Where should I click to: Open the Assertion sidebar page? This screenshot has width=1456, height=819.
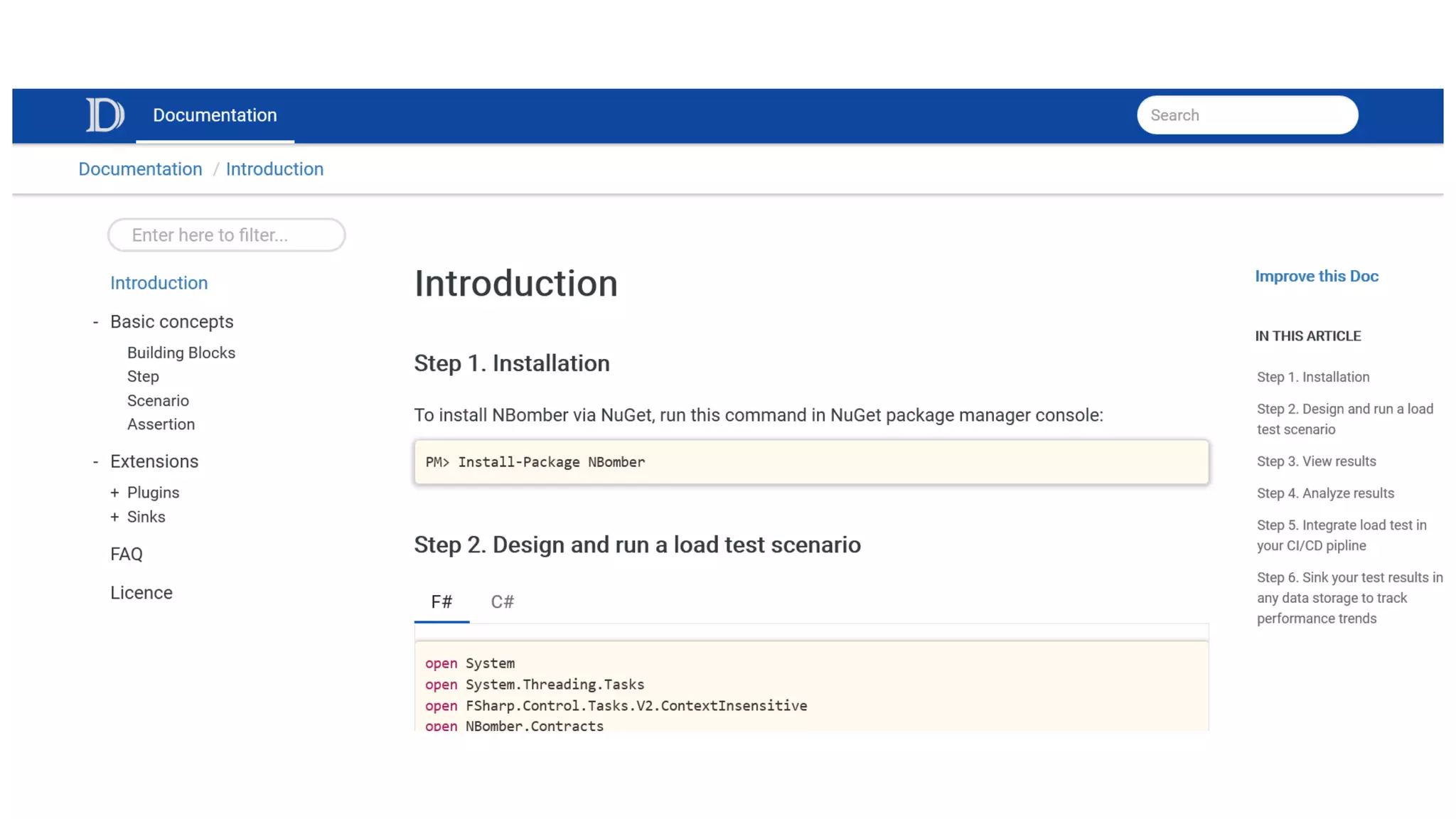161,424
